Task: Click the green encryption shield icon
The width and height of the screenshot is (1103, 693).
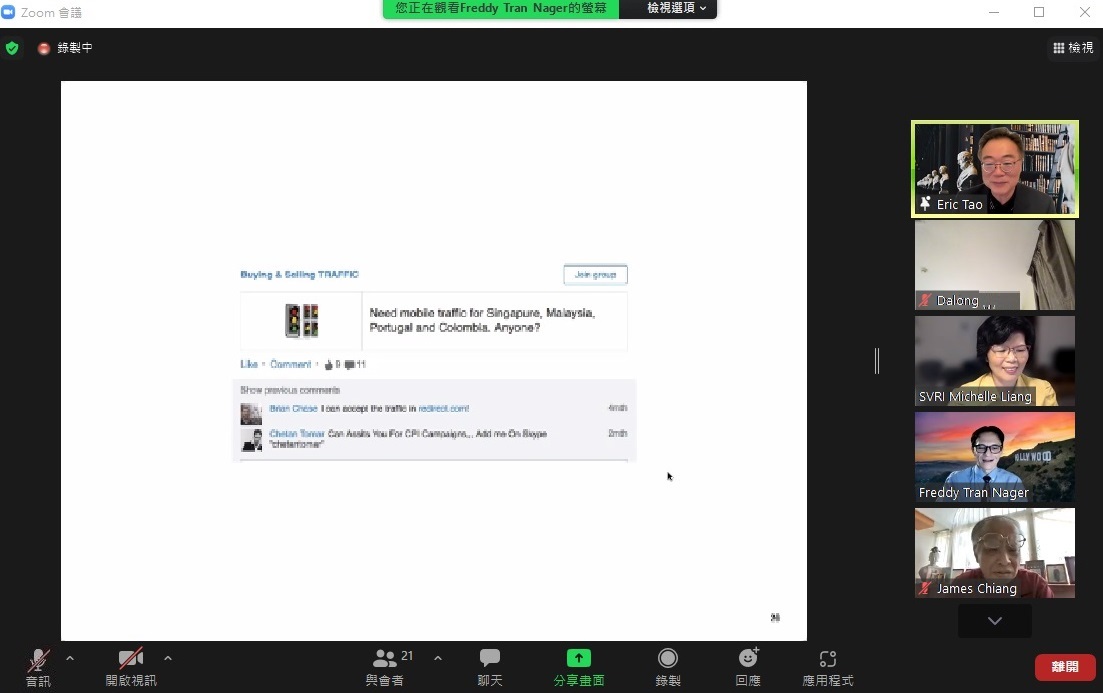Action: tap(12, 48)
